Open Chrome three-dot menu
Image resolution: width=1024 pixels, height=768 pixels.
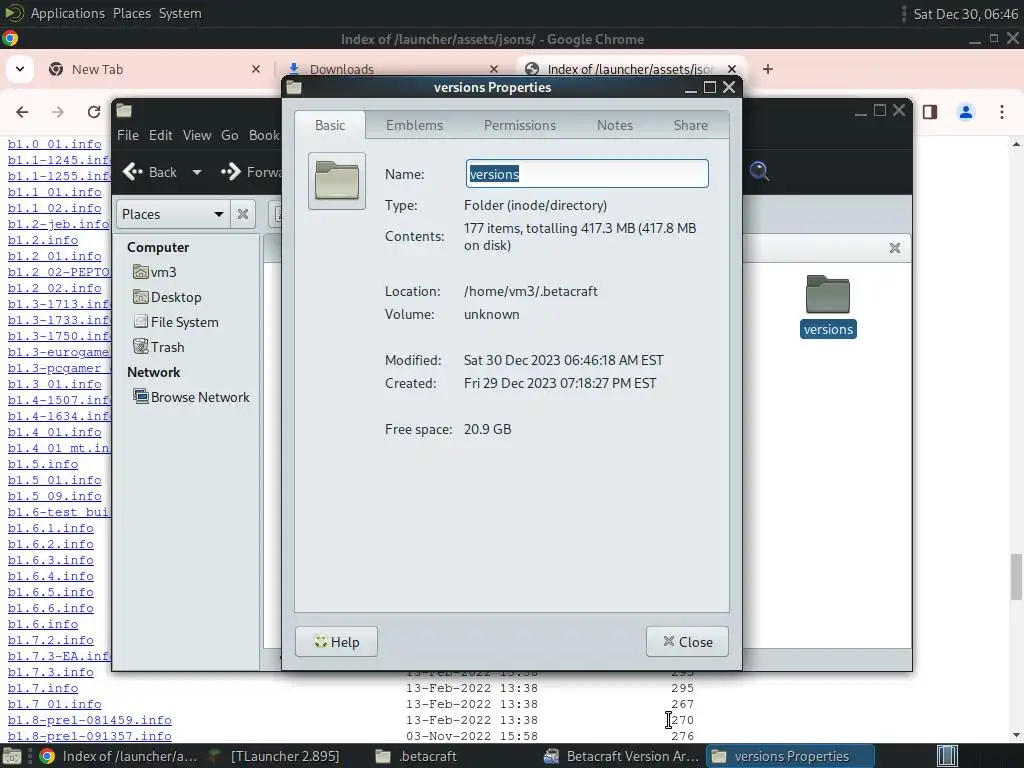pos(1002,112)
